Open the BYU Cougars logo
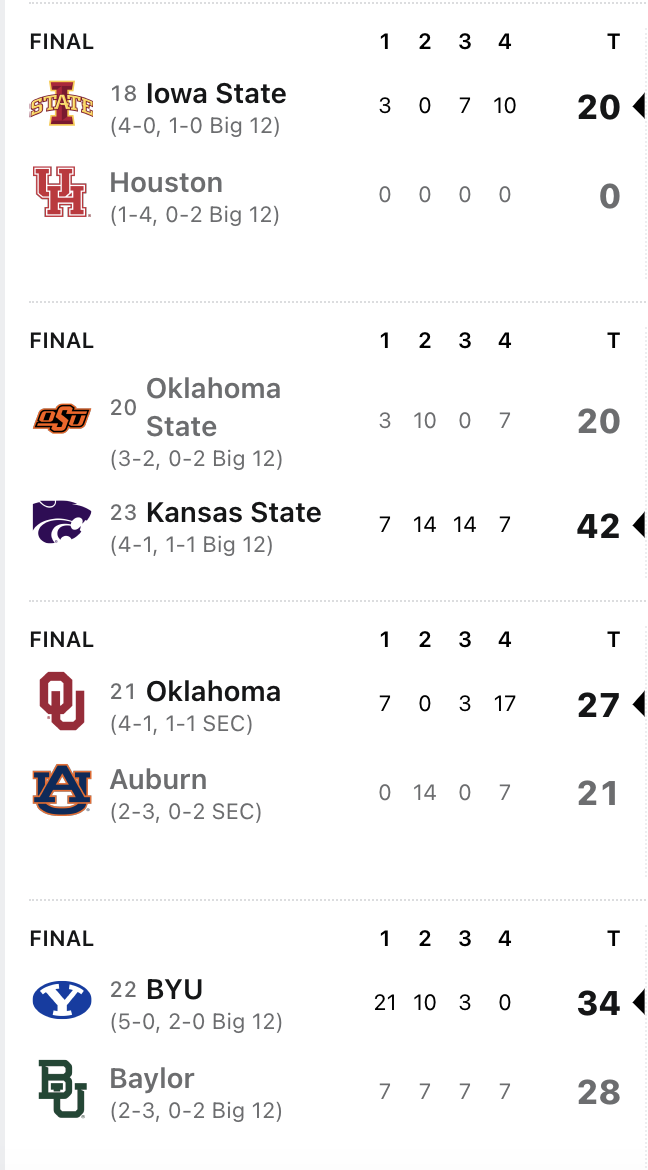The height and width of the screenshot is (1170, 648). pyautogui.click(x=61, y=1000)
